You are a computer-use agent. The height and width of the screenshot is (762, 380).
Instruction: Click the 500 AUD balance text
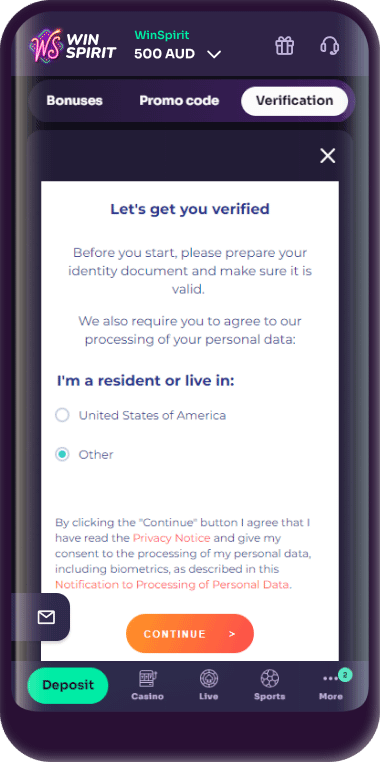(165, 53)
